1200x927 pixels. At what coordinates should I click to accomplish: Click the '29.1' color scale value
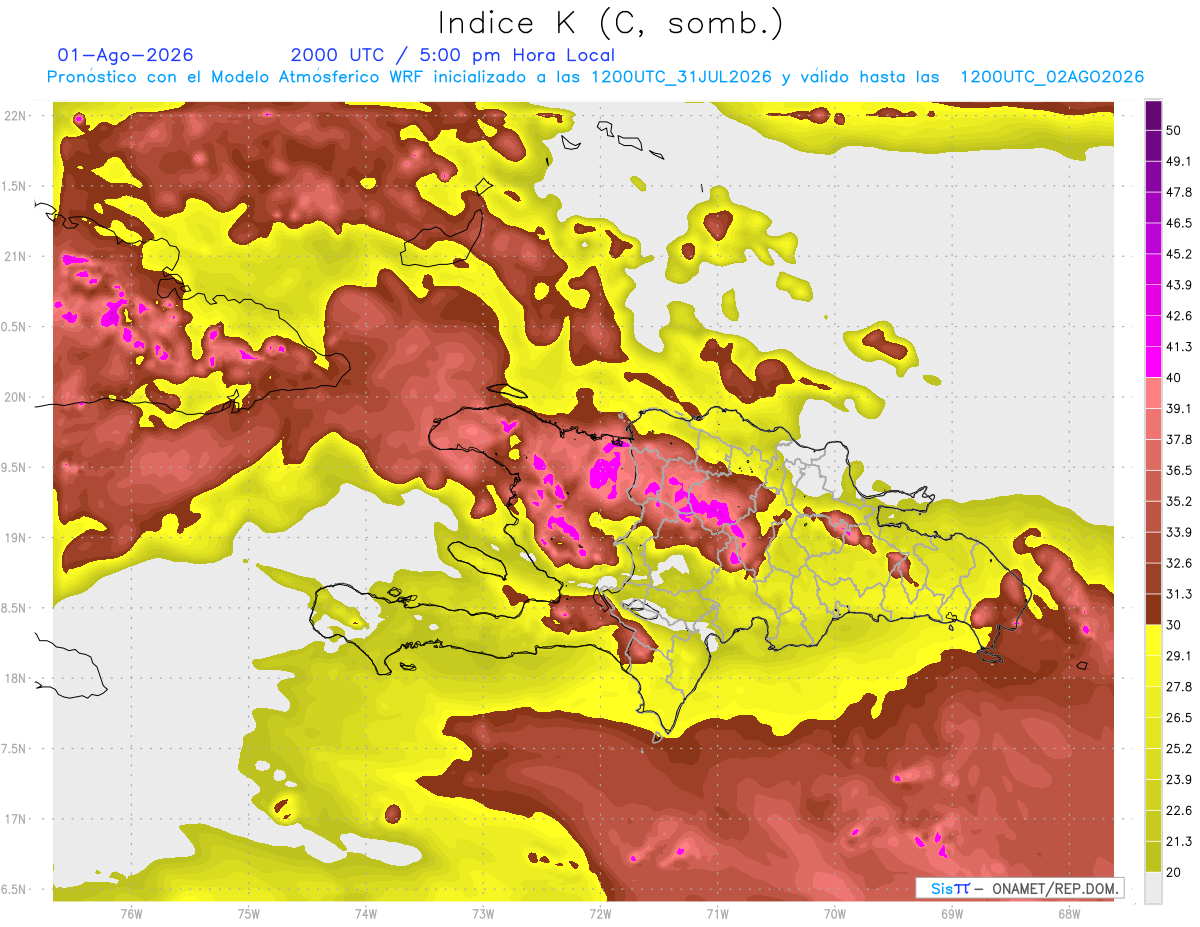point(1178,656)
